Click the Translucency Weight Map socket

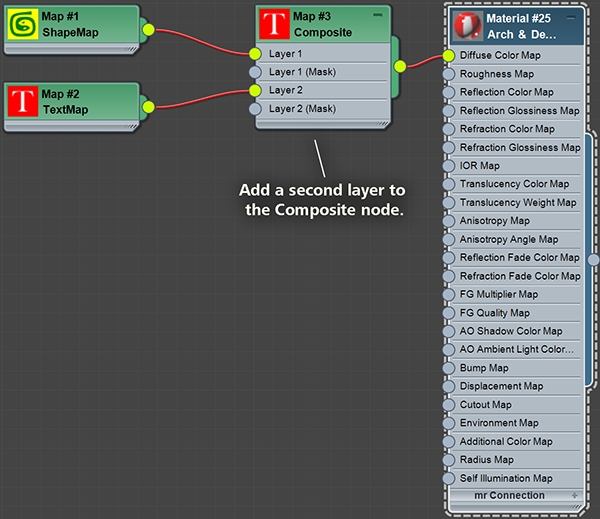[x=449, y=202]
